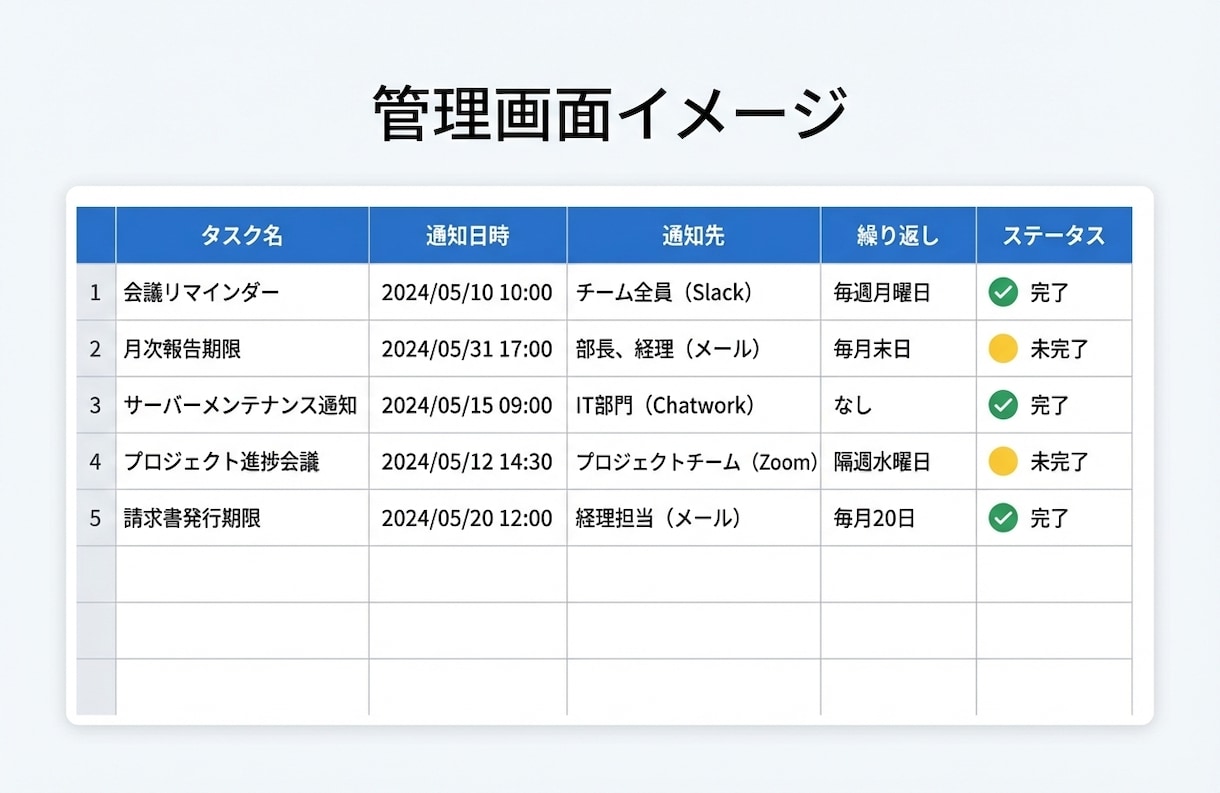Click yellow status dot for 月次報告期限
The height and width of the screenshot is (793, 1220).
click(1003, 349)
